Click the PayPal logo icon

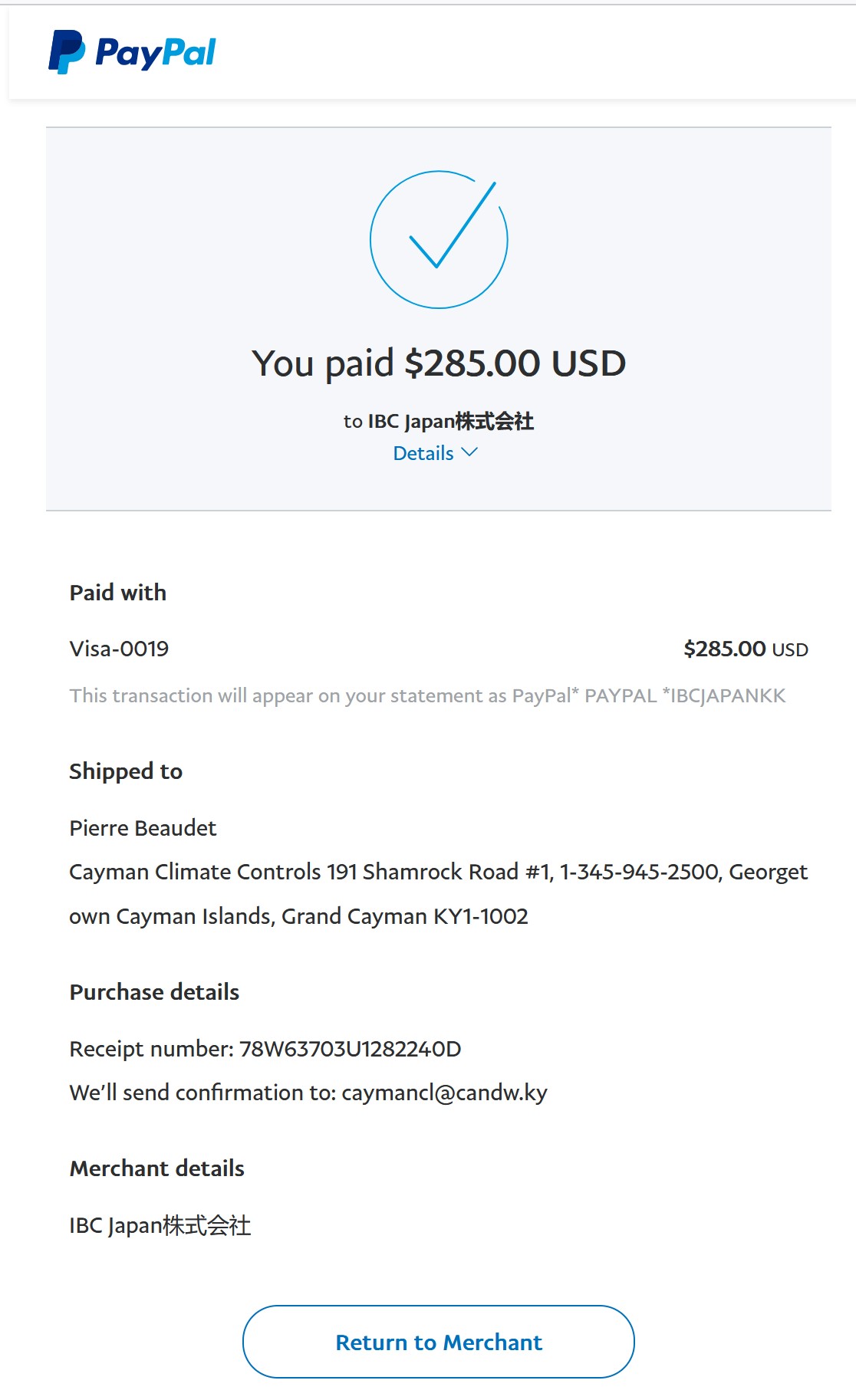point(67,52)
